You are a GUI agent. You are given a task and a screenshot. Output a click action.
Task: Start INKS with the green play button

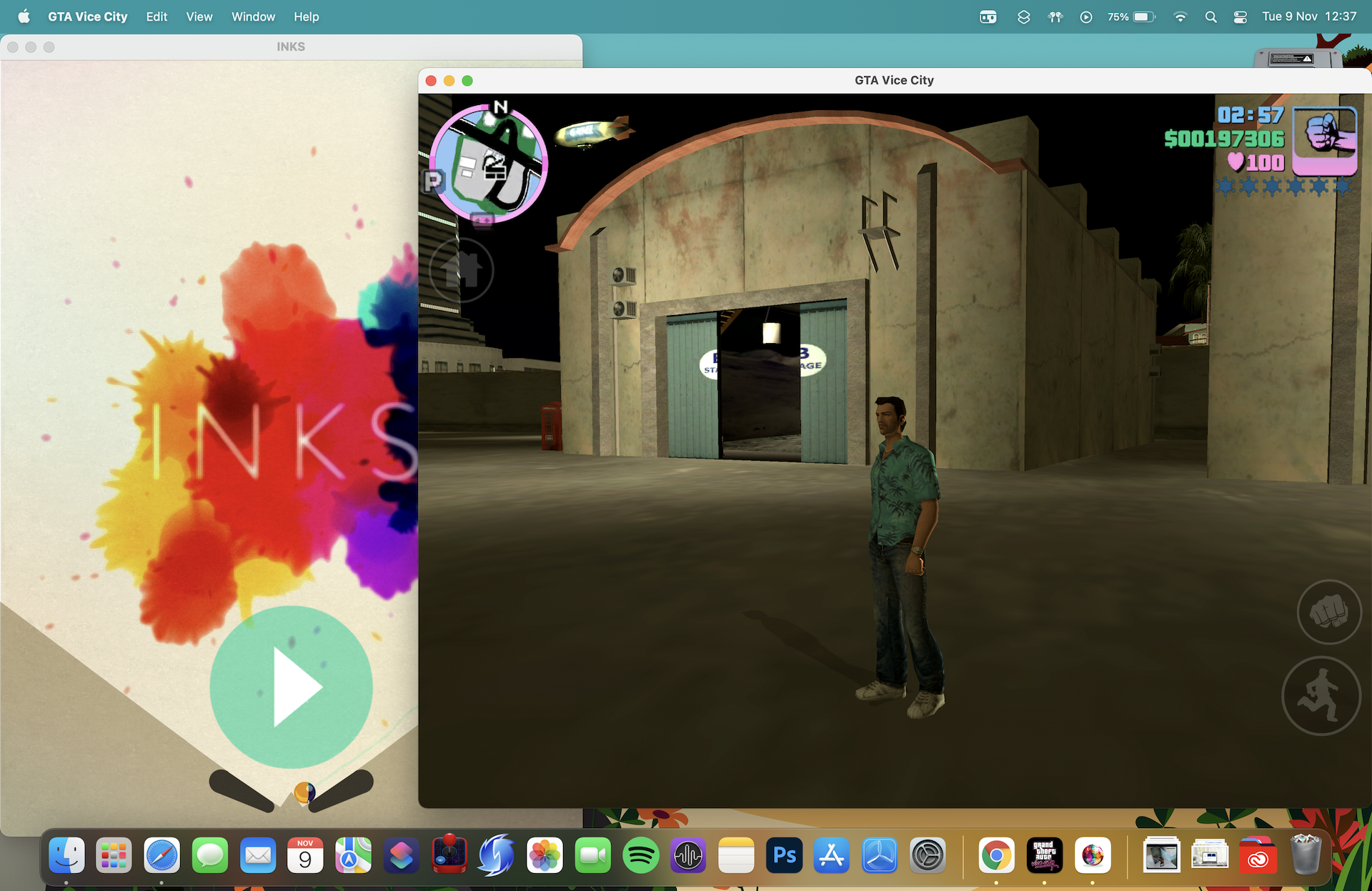291,687
